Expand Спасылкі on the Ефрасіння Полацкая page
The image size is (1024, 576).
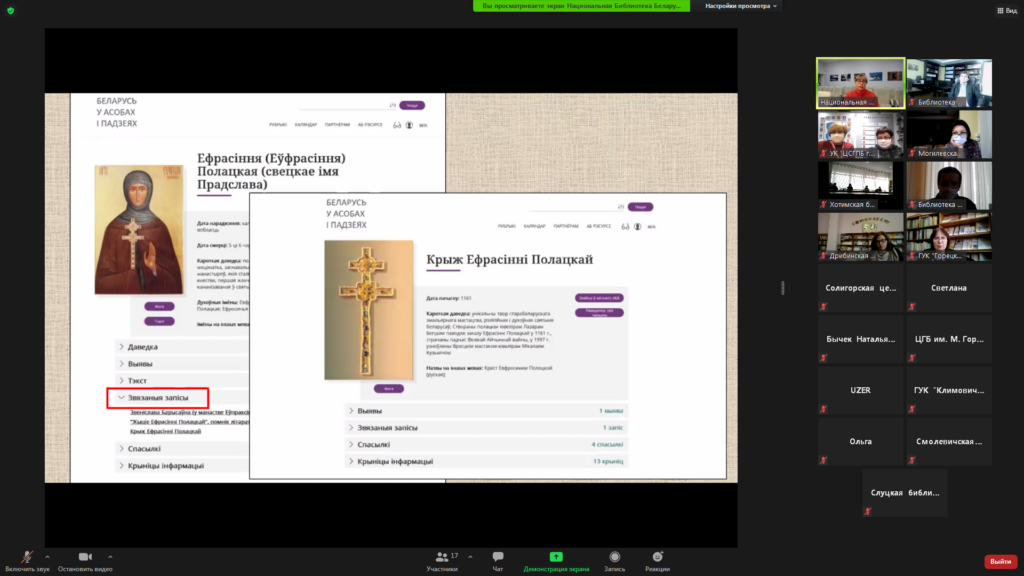[182, 449]
